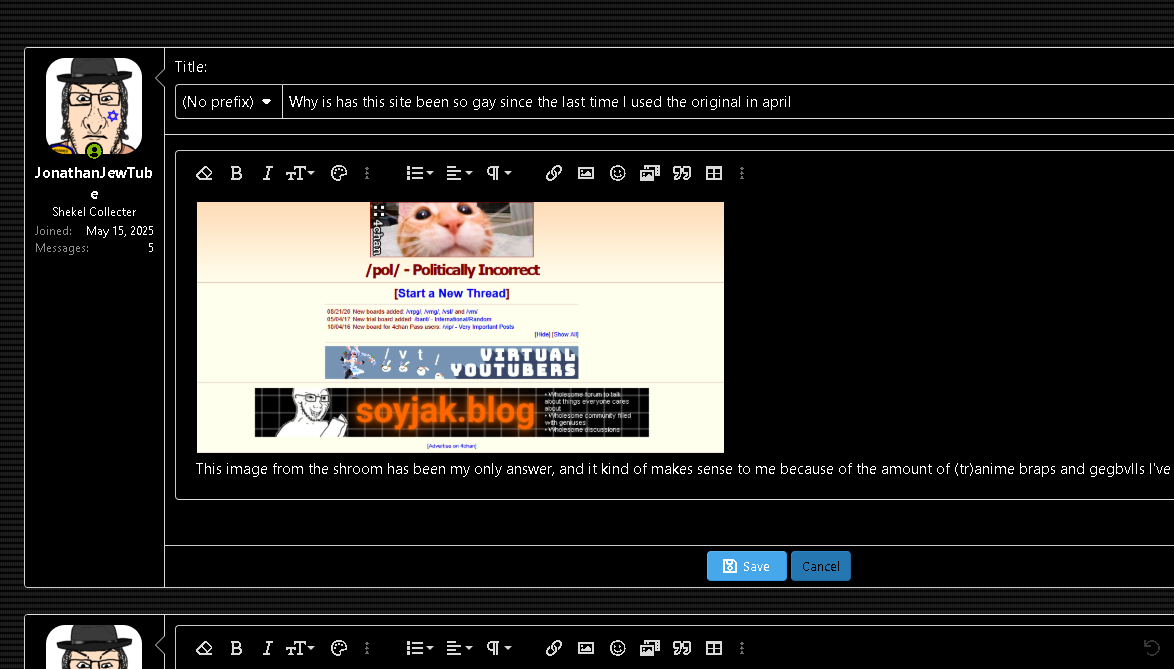Insert media using bottom editor toolbar

(x=650, y=648)
